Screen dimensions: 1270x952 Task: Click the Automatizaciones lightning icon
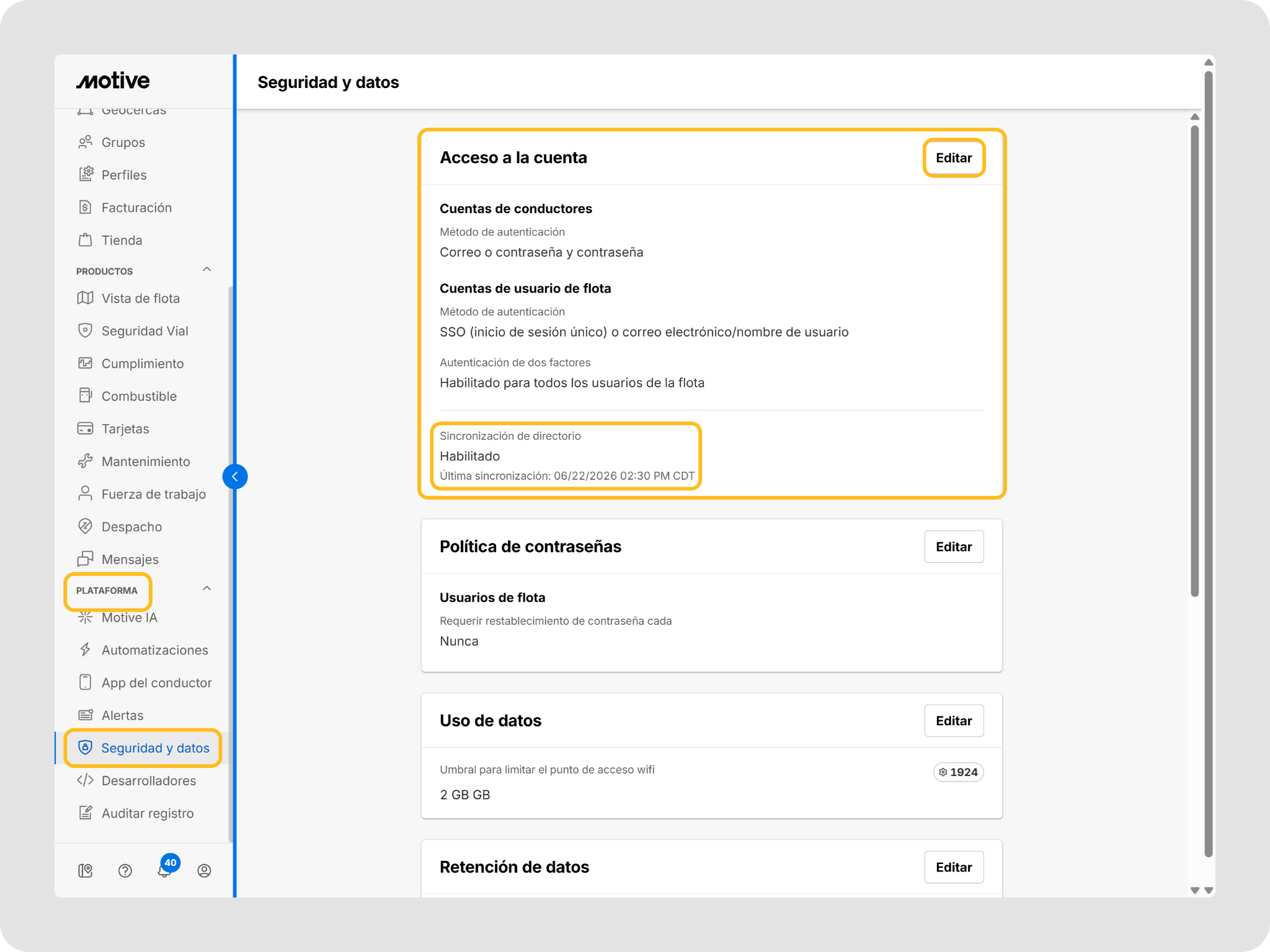(x=86, y=650)
